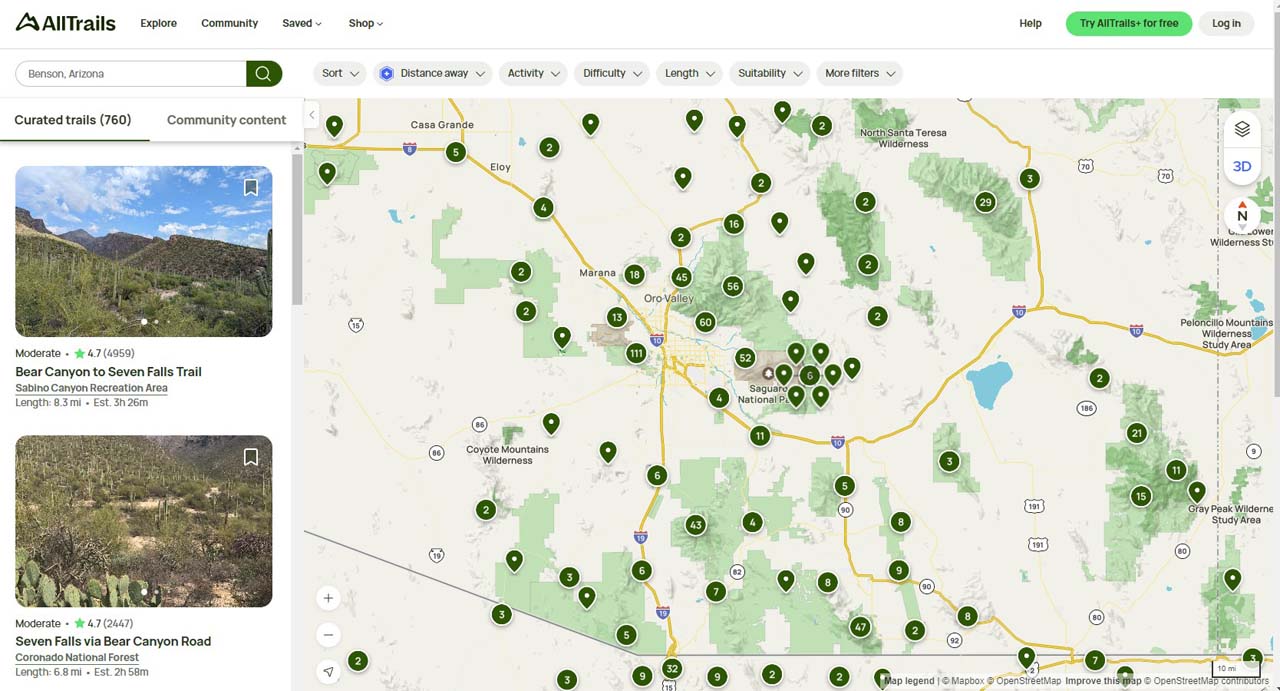Zoom in on the map
This screenshot has height=691, width=1280.
(328, 599)
